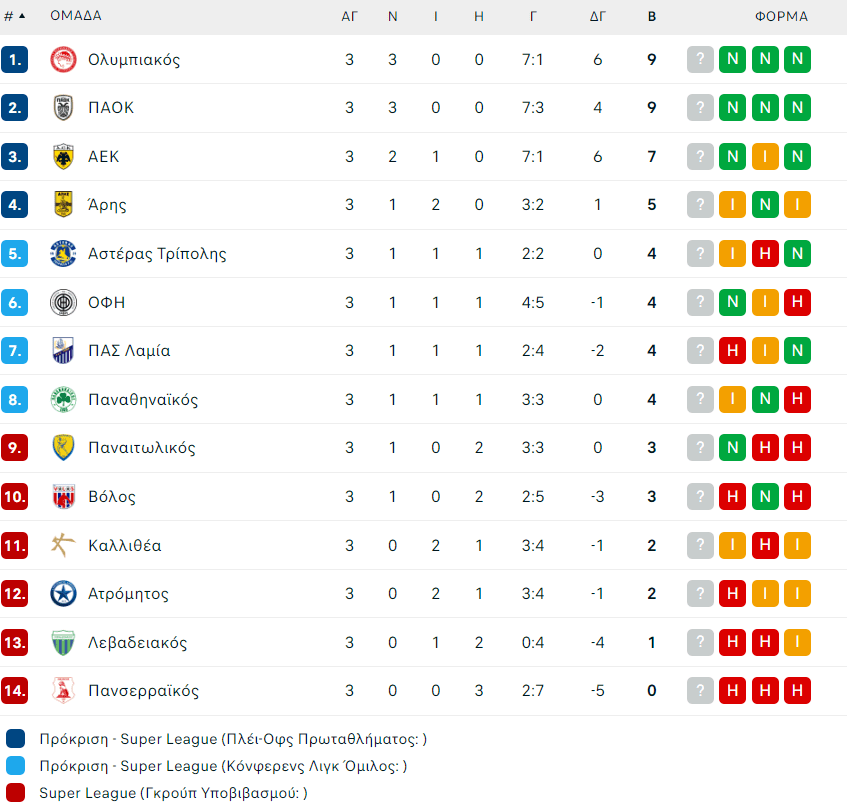The width and height of the screenshot is (847, 810).
Task: Click the ΠΑΣ Λαμία team name
Action: coord(128,351)
